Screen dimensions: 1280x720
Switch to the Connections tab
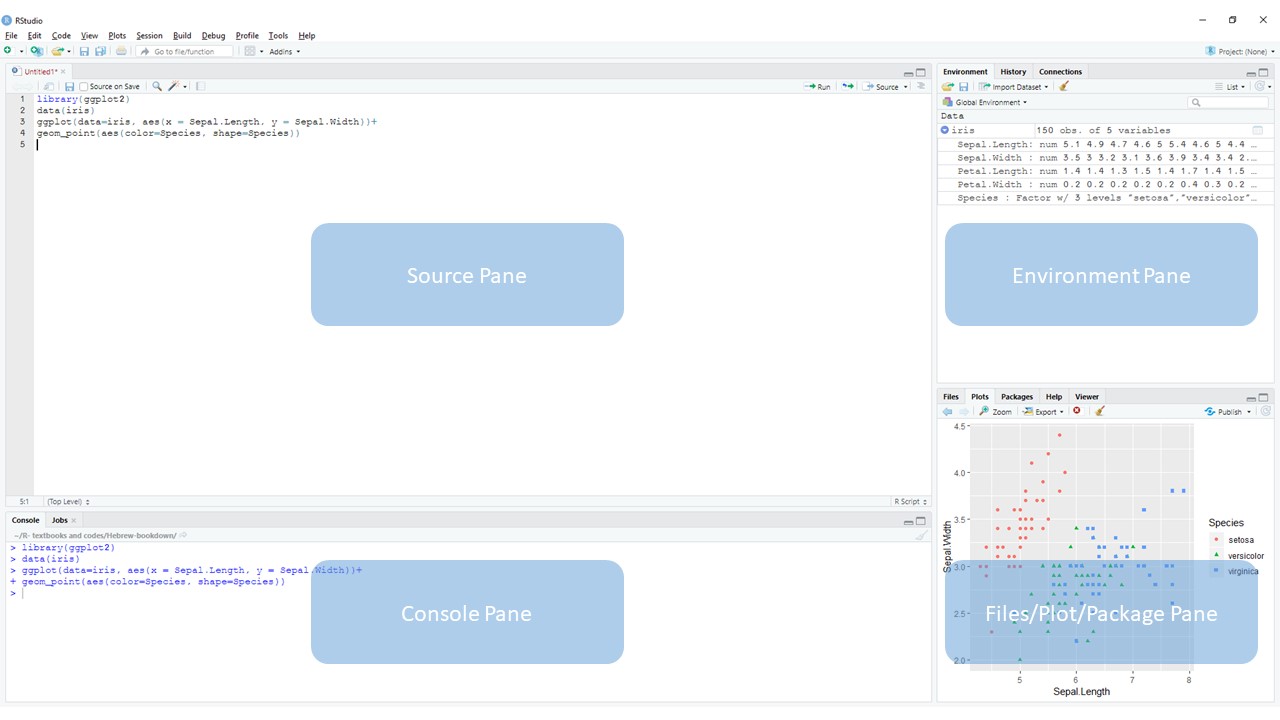(x=1060, y=72)
